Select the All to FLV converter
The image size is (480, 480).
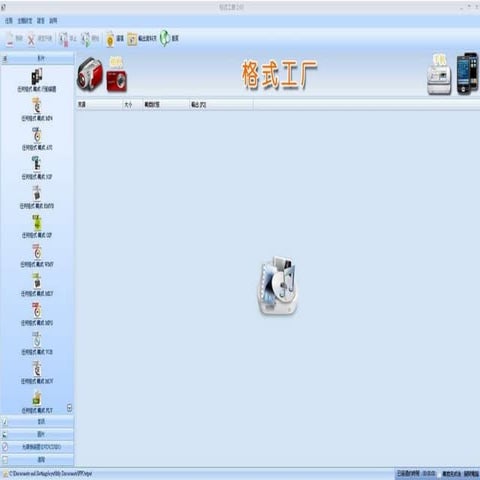(x=37, y=402)
